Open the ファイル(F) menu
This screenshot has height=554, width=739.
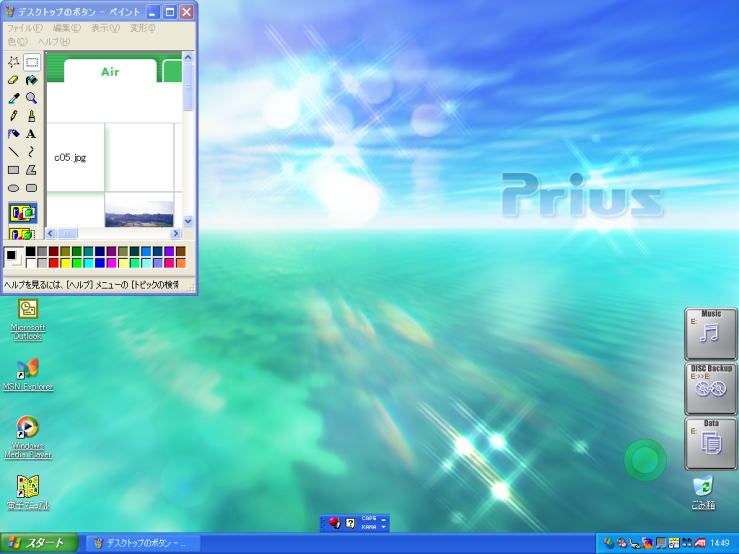(25, 28)
